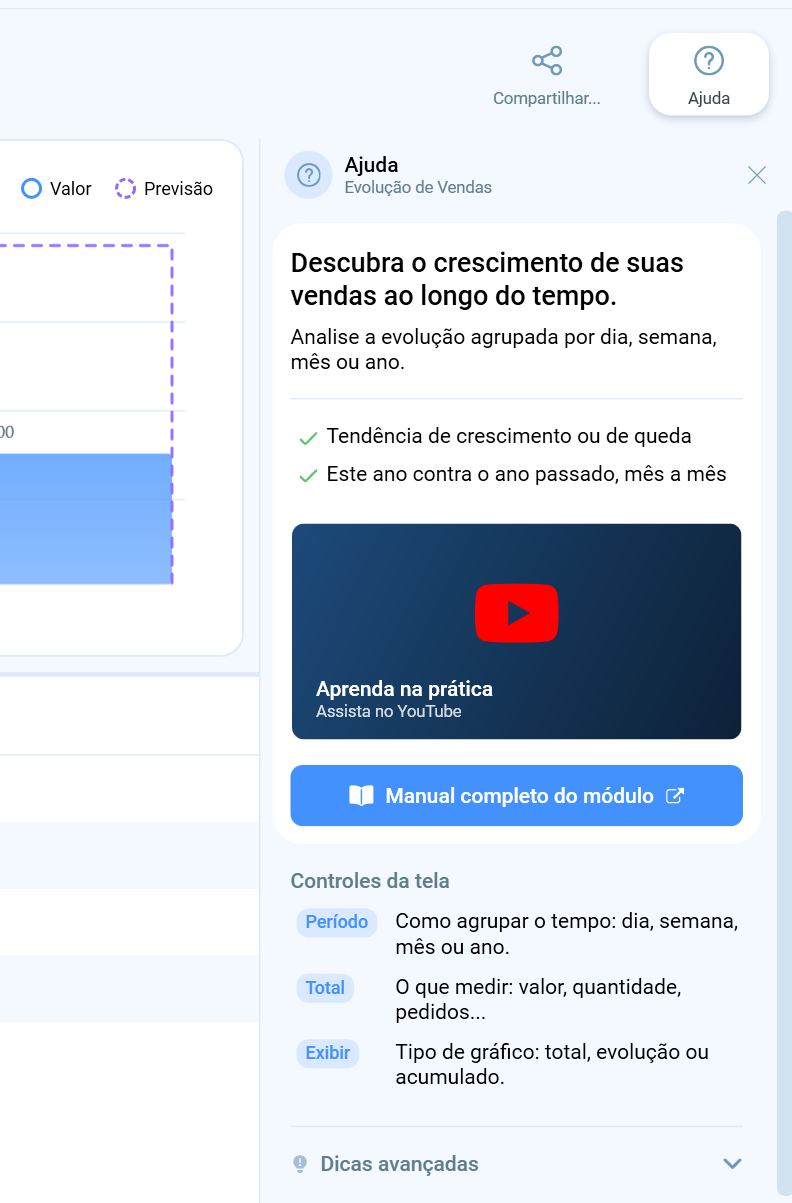Click the 'Controles da tela' heading
Image resolution: width=792 pixels, height=1203 pixels.
pyautogui.click(x=370, y=881)
